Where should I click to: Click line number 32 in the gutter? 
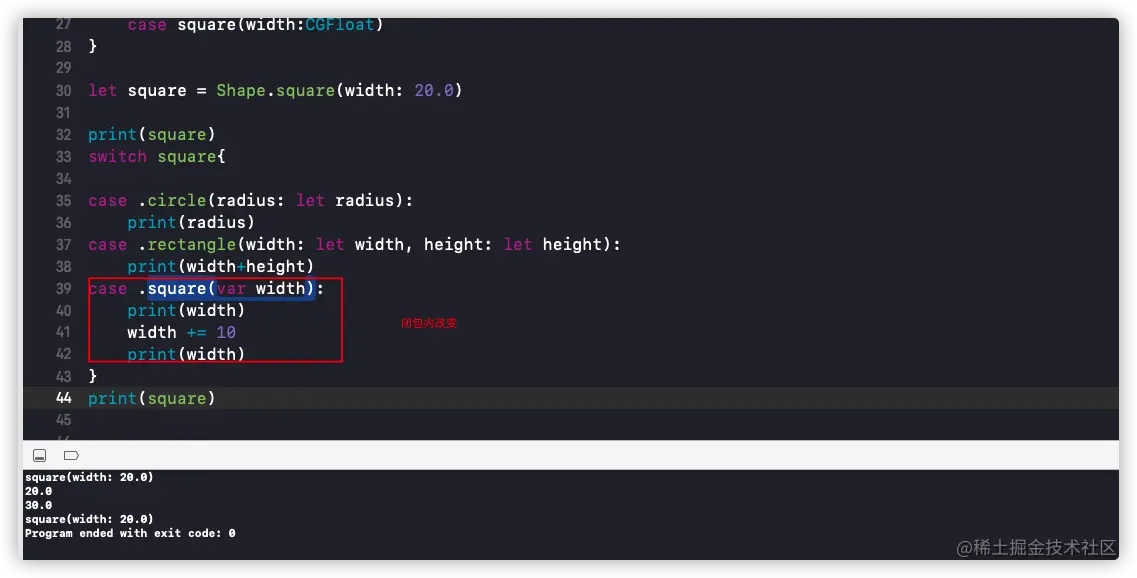64,135
